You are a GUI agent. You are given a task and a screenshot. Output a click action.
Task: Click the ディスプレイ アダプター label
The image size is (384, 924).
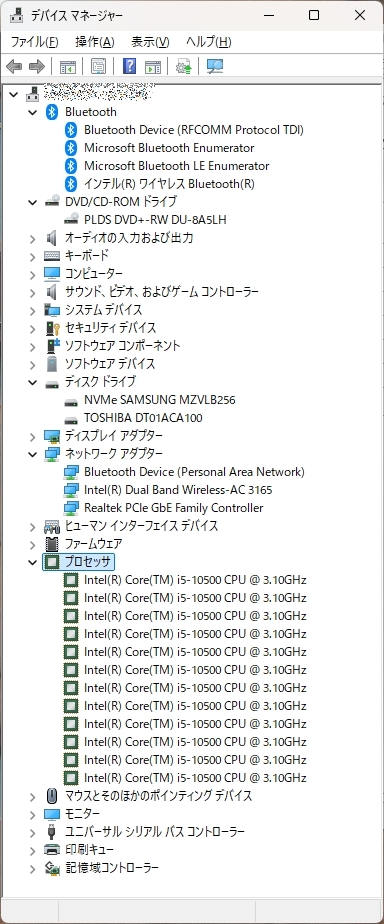click(x=114, y=436)
